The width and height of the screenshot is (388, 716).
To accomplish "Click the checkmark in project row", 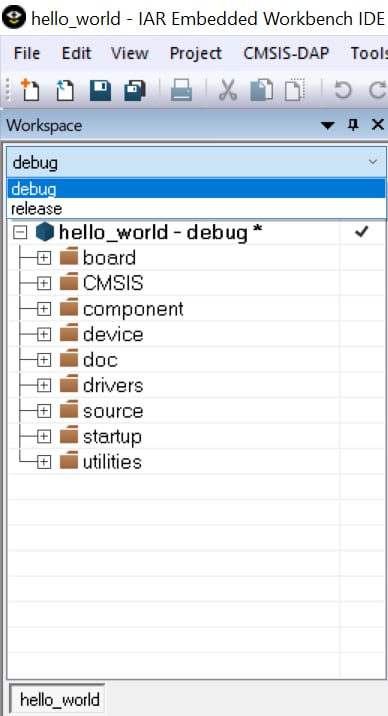I will click(x=361, y=232).
